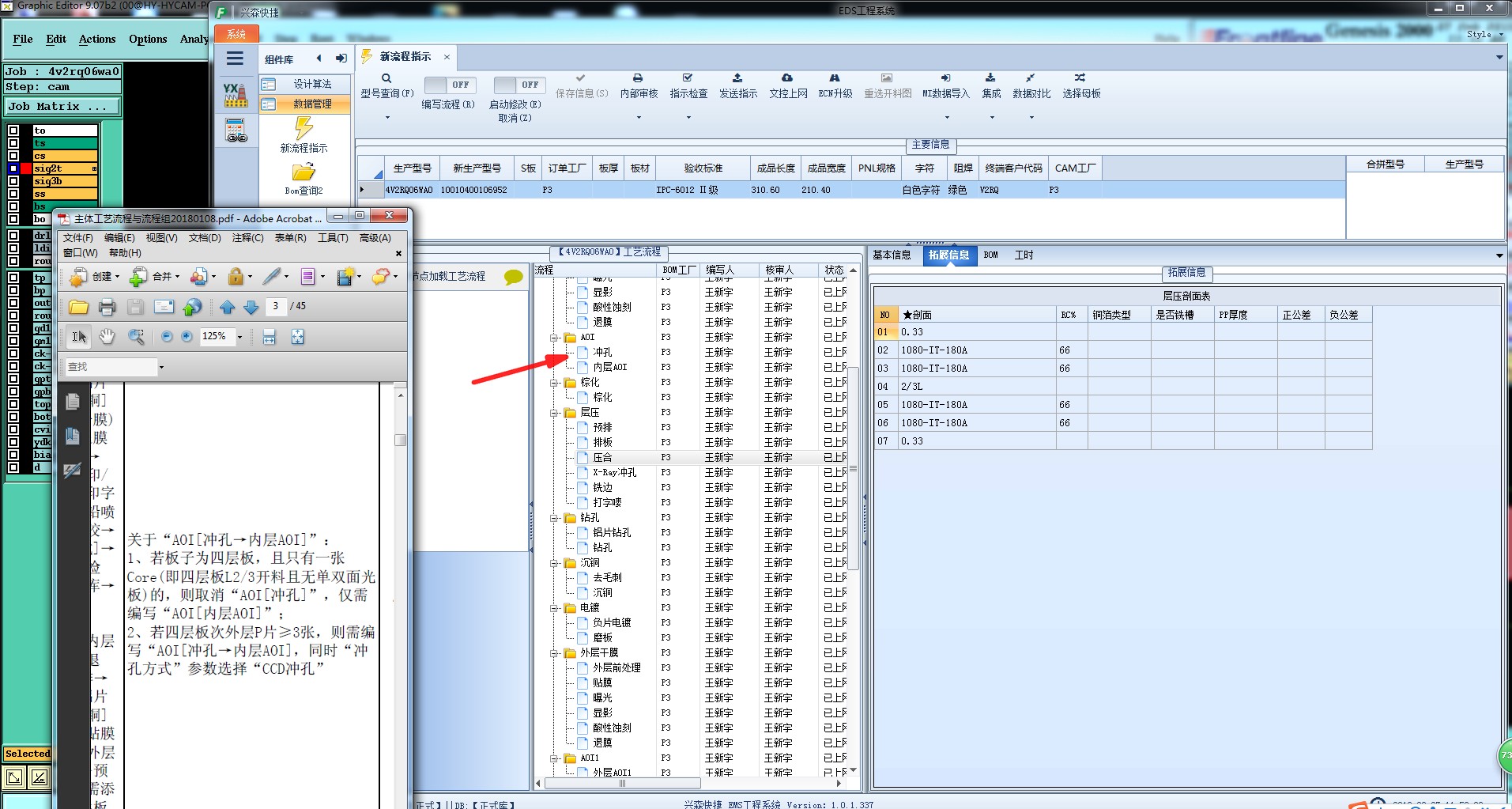Select 数据管理 in component library
This screenshot has height=809, width=1512.
pos(304,104)
